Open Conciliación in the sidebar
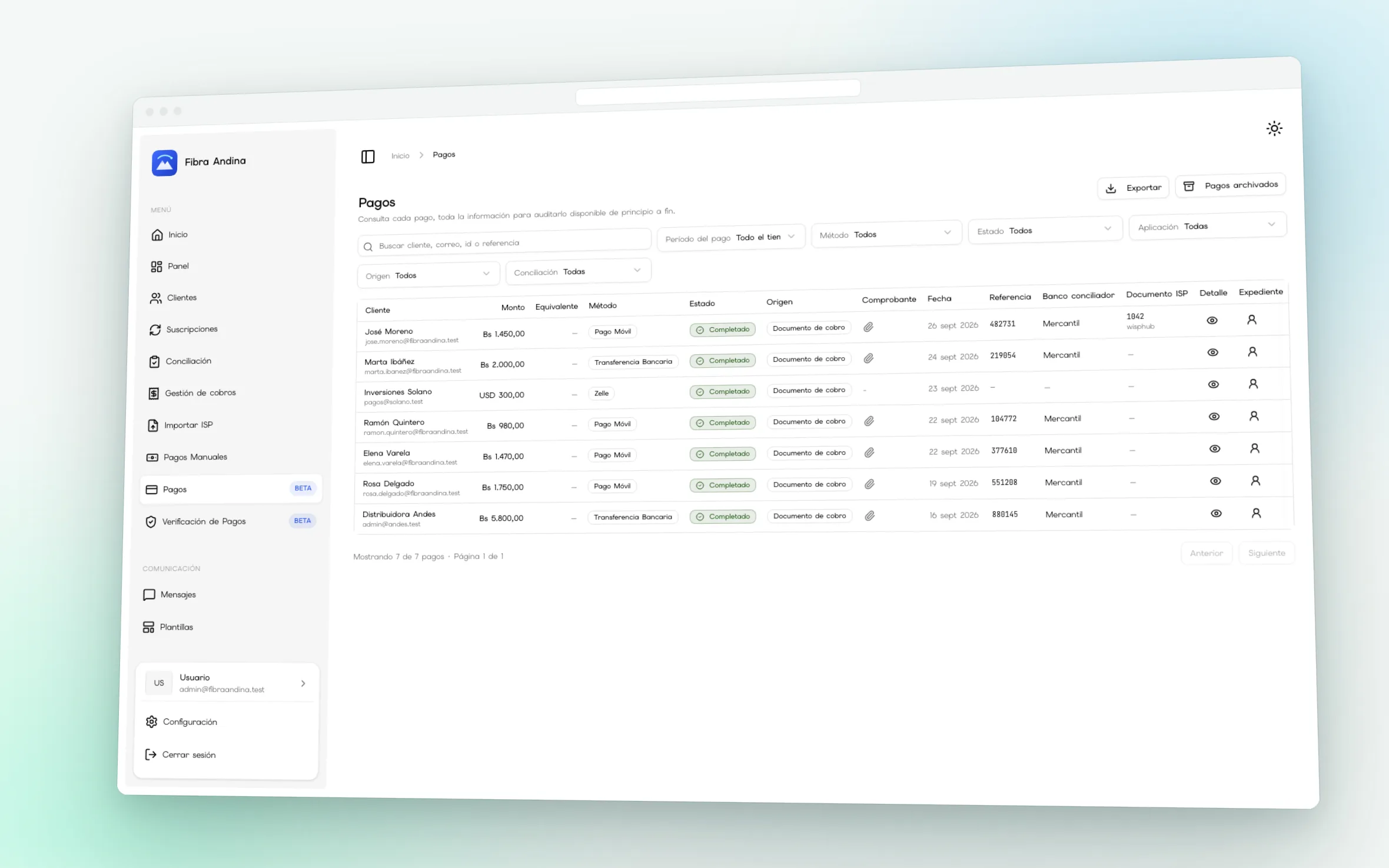The image size is (1389, 868). (180, 361)
